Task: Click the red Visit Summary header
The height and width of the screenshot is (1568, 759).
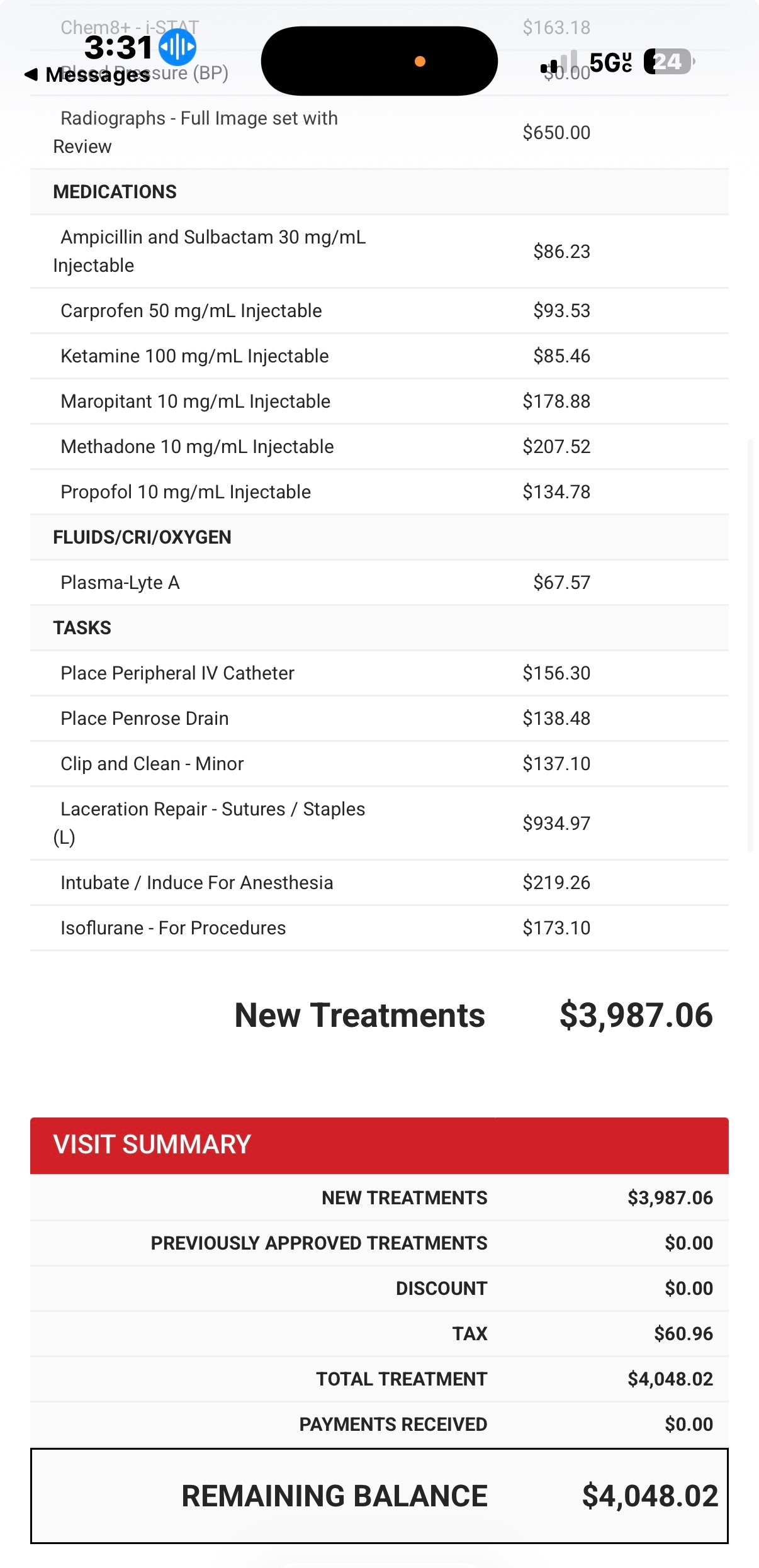Action: (379, 1145)
